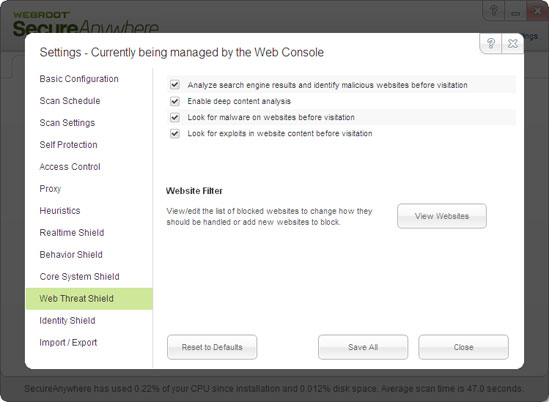
Task: Select Identity Shield in sidebar
Action: pyautogui.click(x=67, y=320)
